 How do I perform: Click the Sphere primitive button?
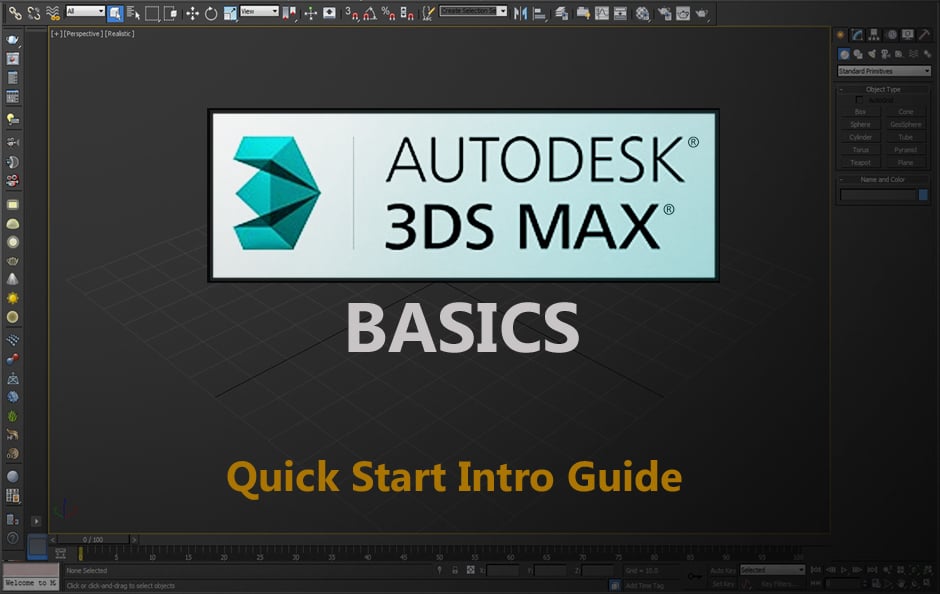pos(860,124)
